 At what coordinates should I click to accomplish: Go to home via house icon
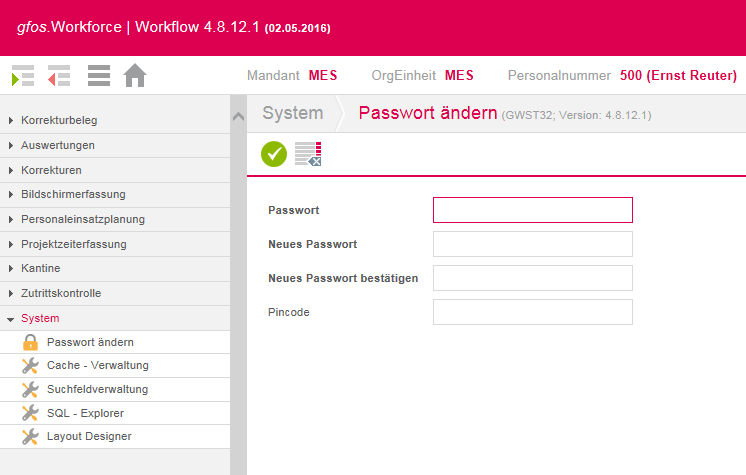point(135,75)
